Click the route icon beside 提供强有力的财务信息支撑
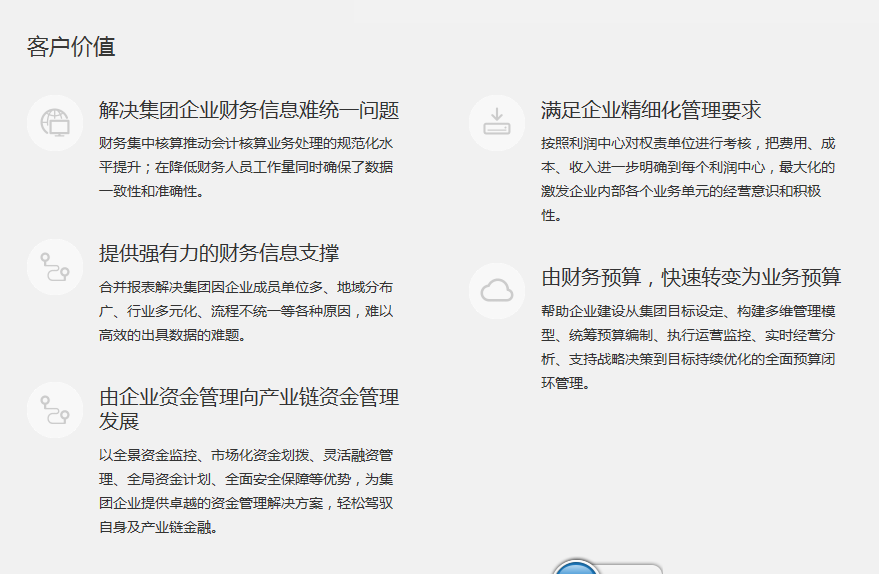This screenshot has width=880, height=574. (55, 267)
